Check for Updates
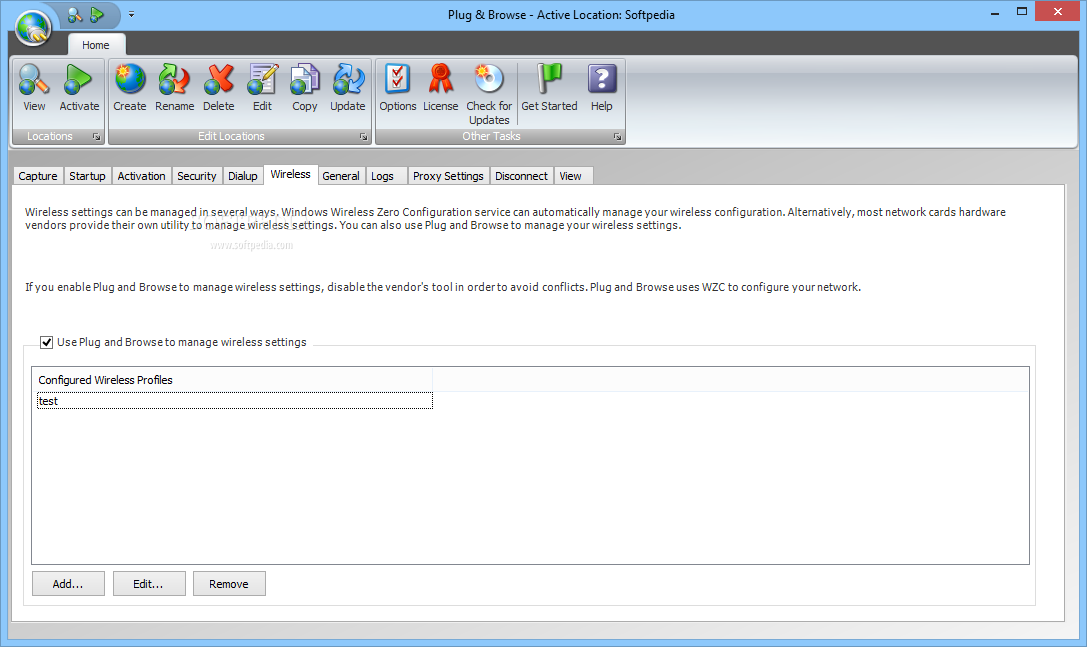The image size is (1087, 647). tap(489, 94)
